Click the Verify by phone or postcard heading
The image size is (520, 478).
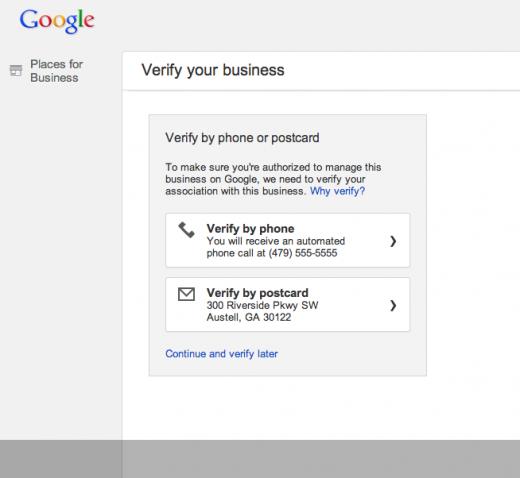242,138
